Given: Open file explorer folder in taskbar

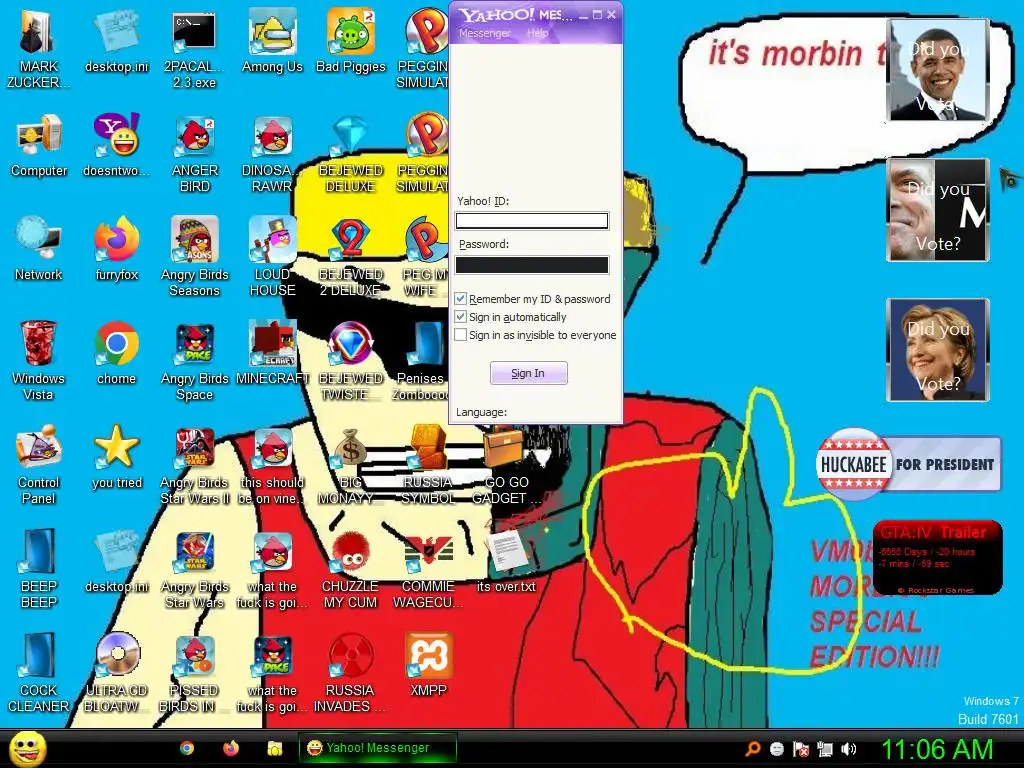Looking at the screenshot, I should (274, 748).
